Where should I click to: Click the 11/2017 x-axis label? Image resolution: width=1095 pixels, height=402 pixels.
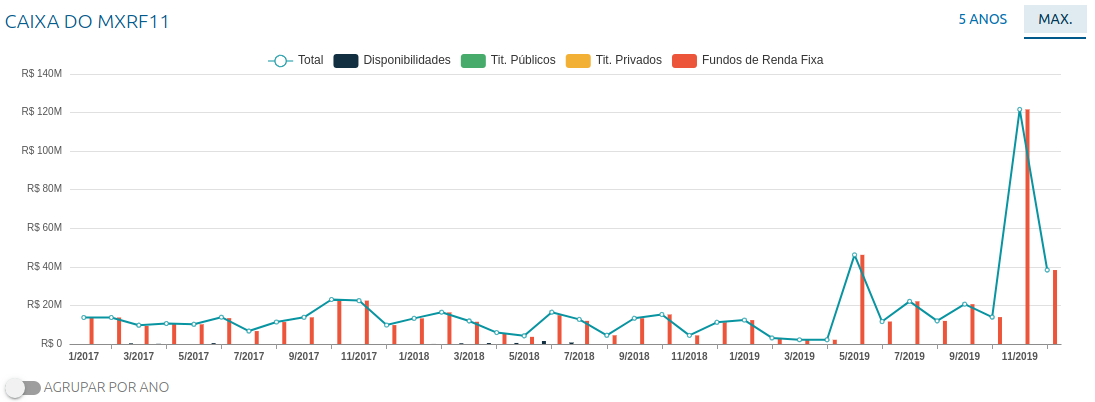coord(359,356)
